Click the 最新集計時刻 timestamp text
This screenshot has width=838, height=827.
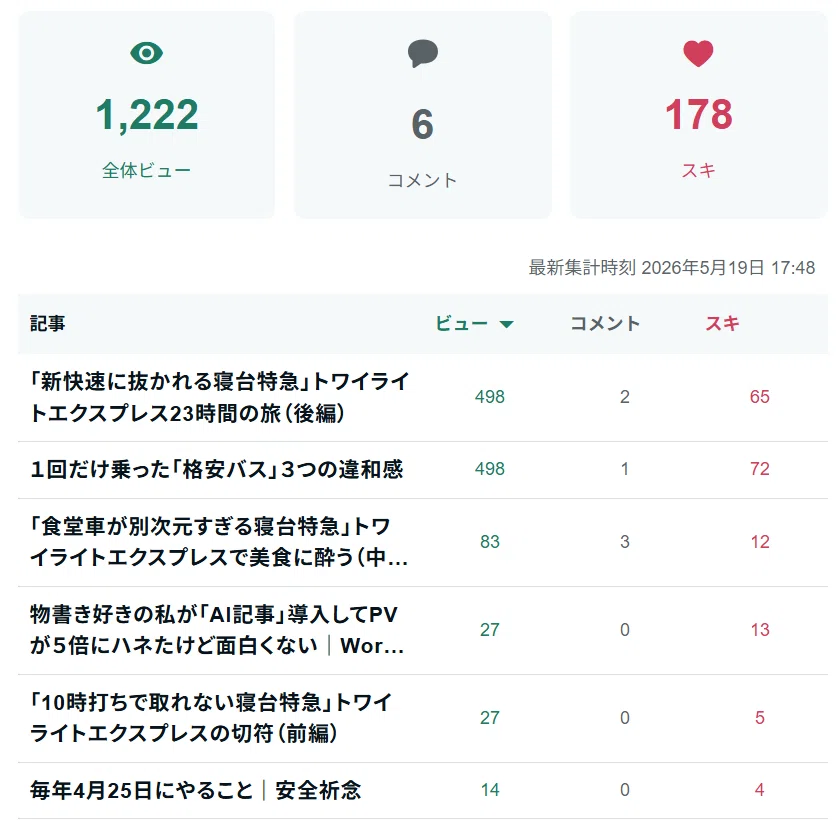click(x=672, y=267)
